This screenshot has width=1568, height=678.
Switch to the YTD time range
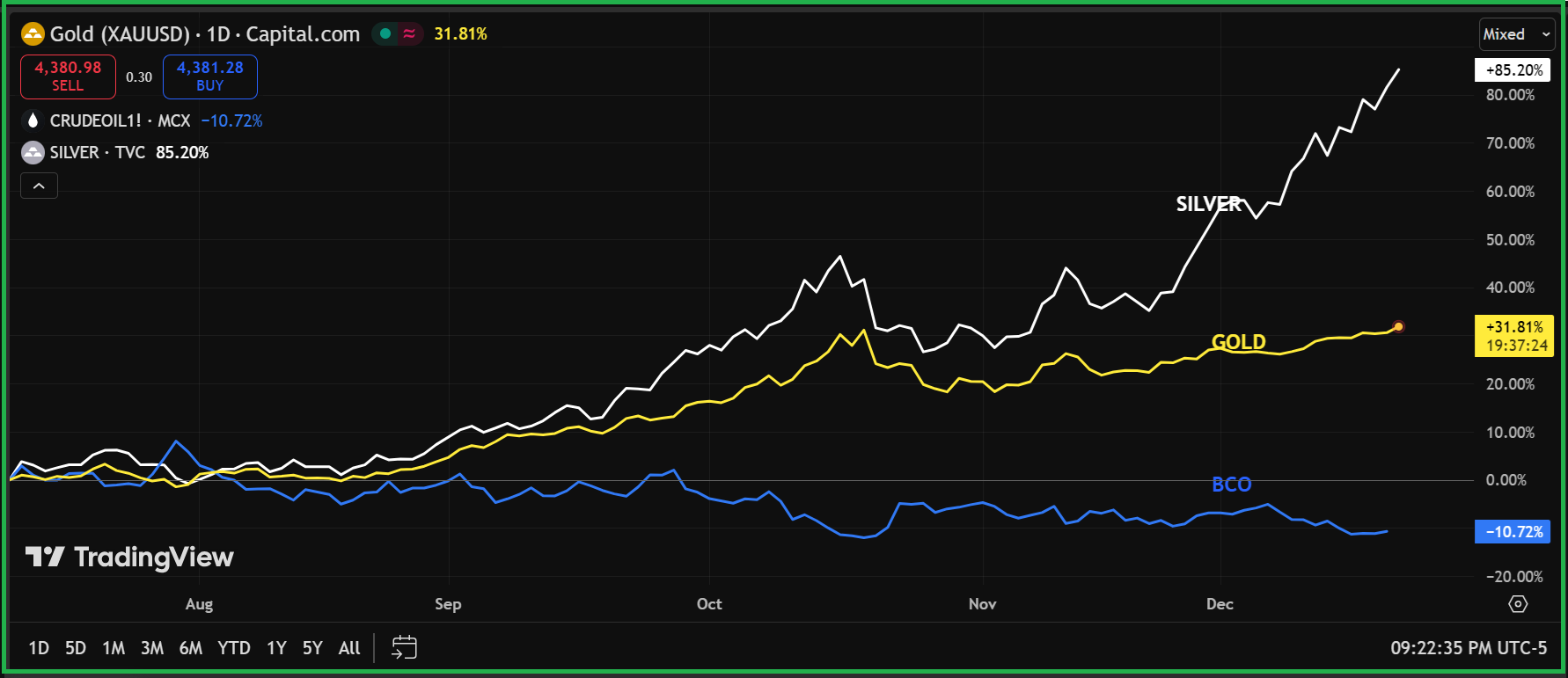click(234, 648)
